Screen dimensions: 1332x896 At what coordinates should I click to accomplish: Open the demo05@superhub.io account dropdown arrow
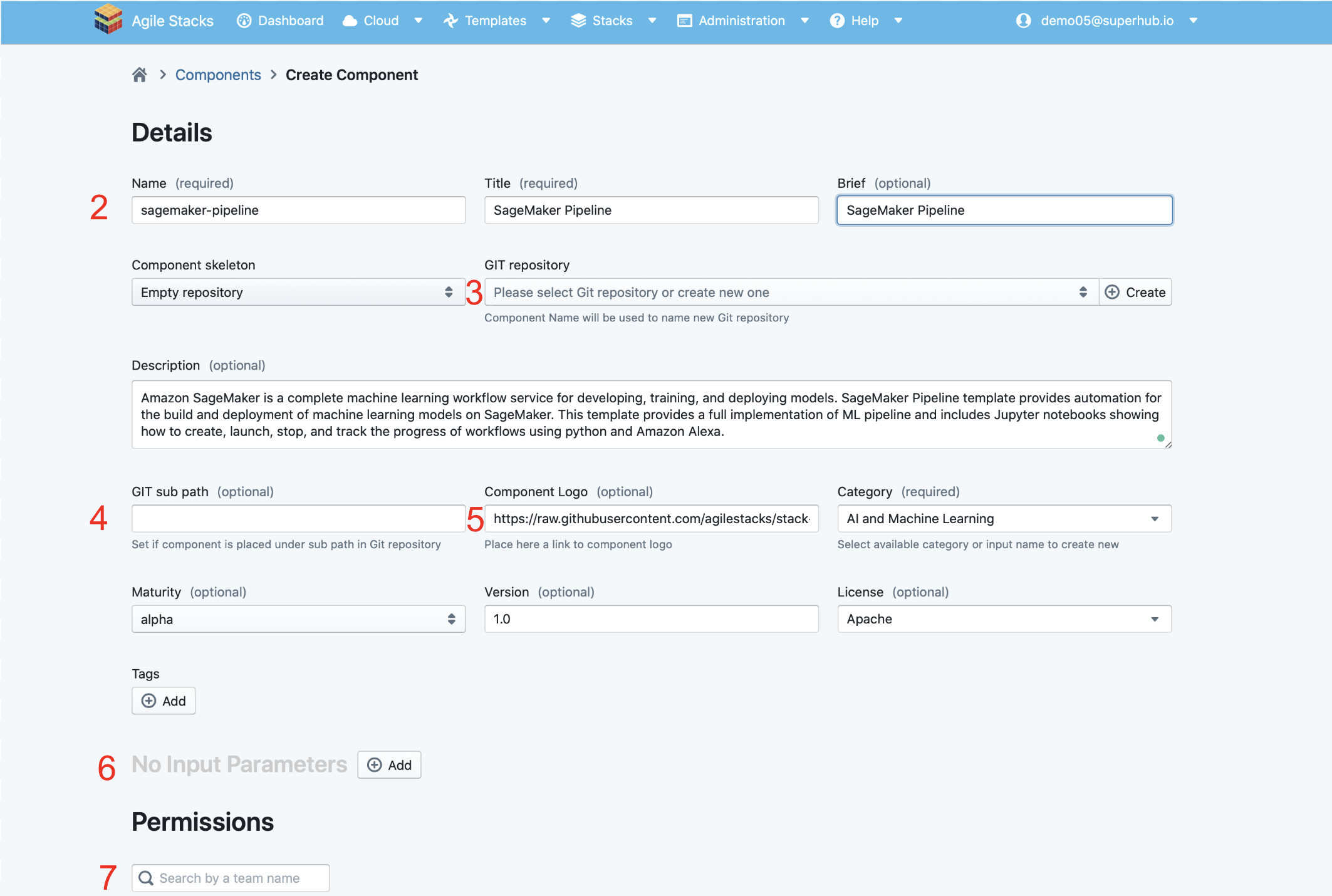point(1194,21)
